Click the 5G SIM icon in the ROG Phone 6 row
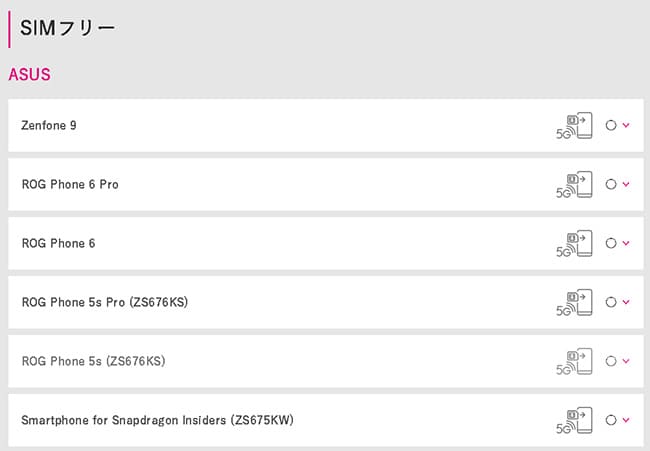This screenshot has width=650, height=451. (x=574, y=243)
